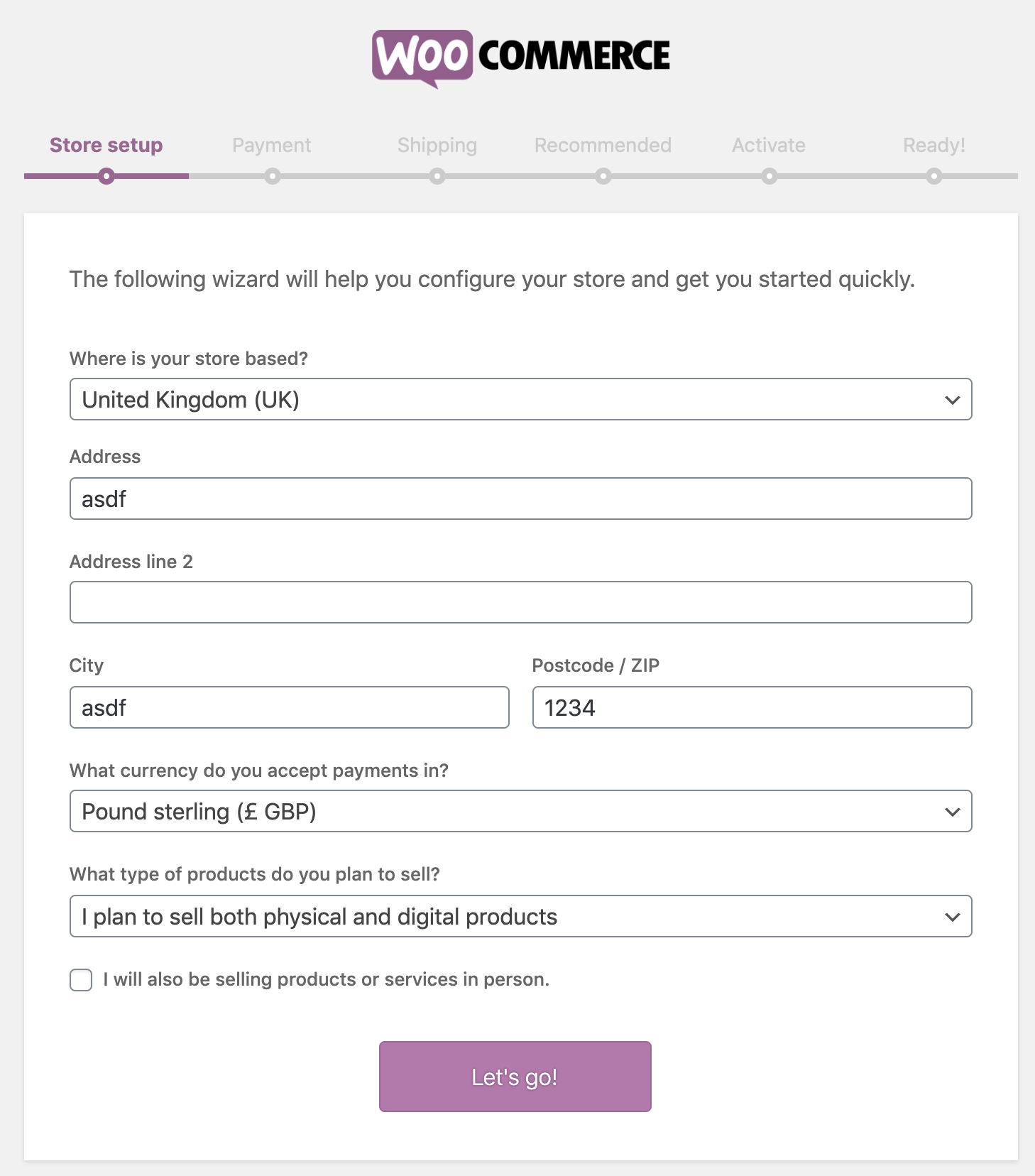Click the Recommended step circle
Screen dimensions: 1035x1176
point(603,178)
